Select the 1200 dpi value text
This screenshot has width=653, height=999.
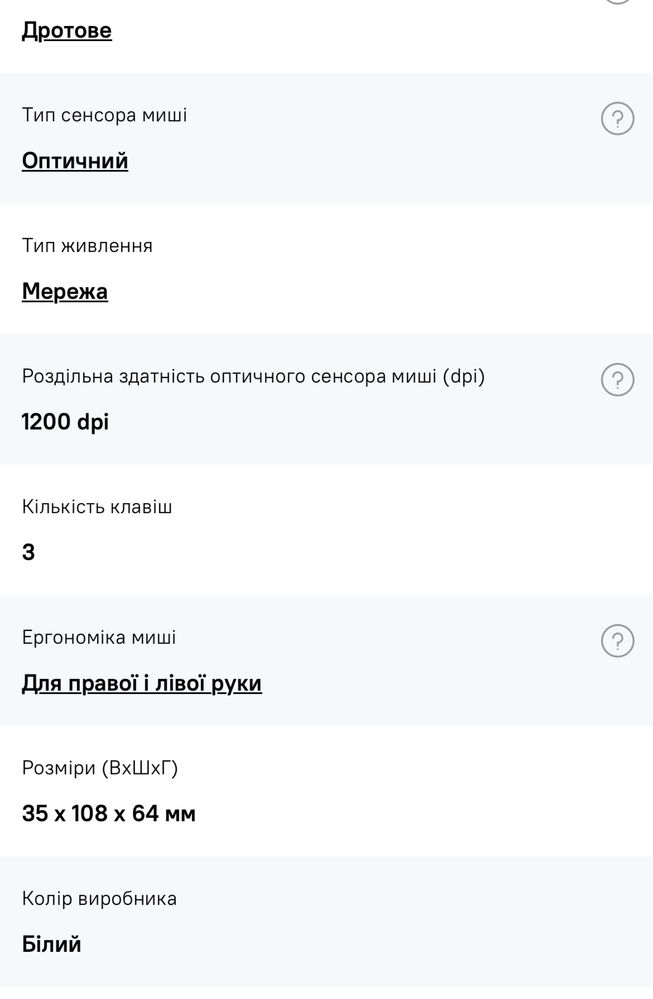click(x=65, y=422)
